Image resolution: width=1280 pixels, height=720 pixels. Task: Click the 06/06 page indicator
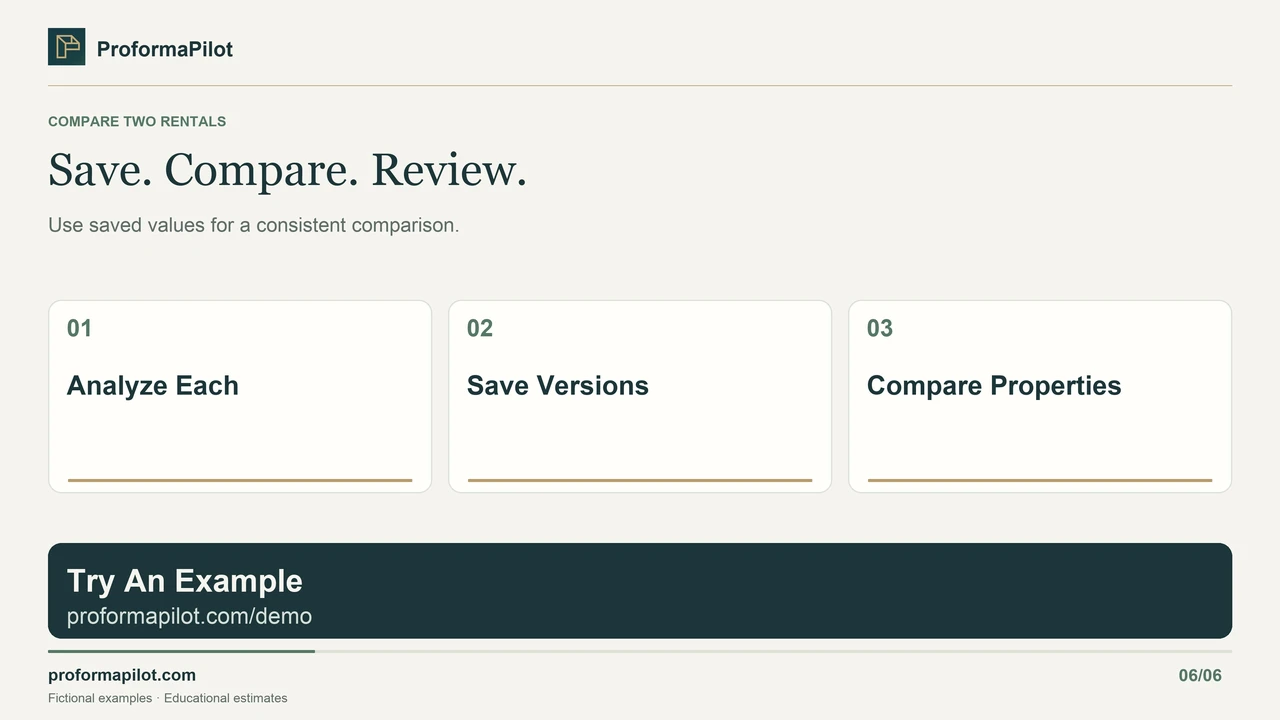click(x=1200, y=675)
